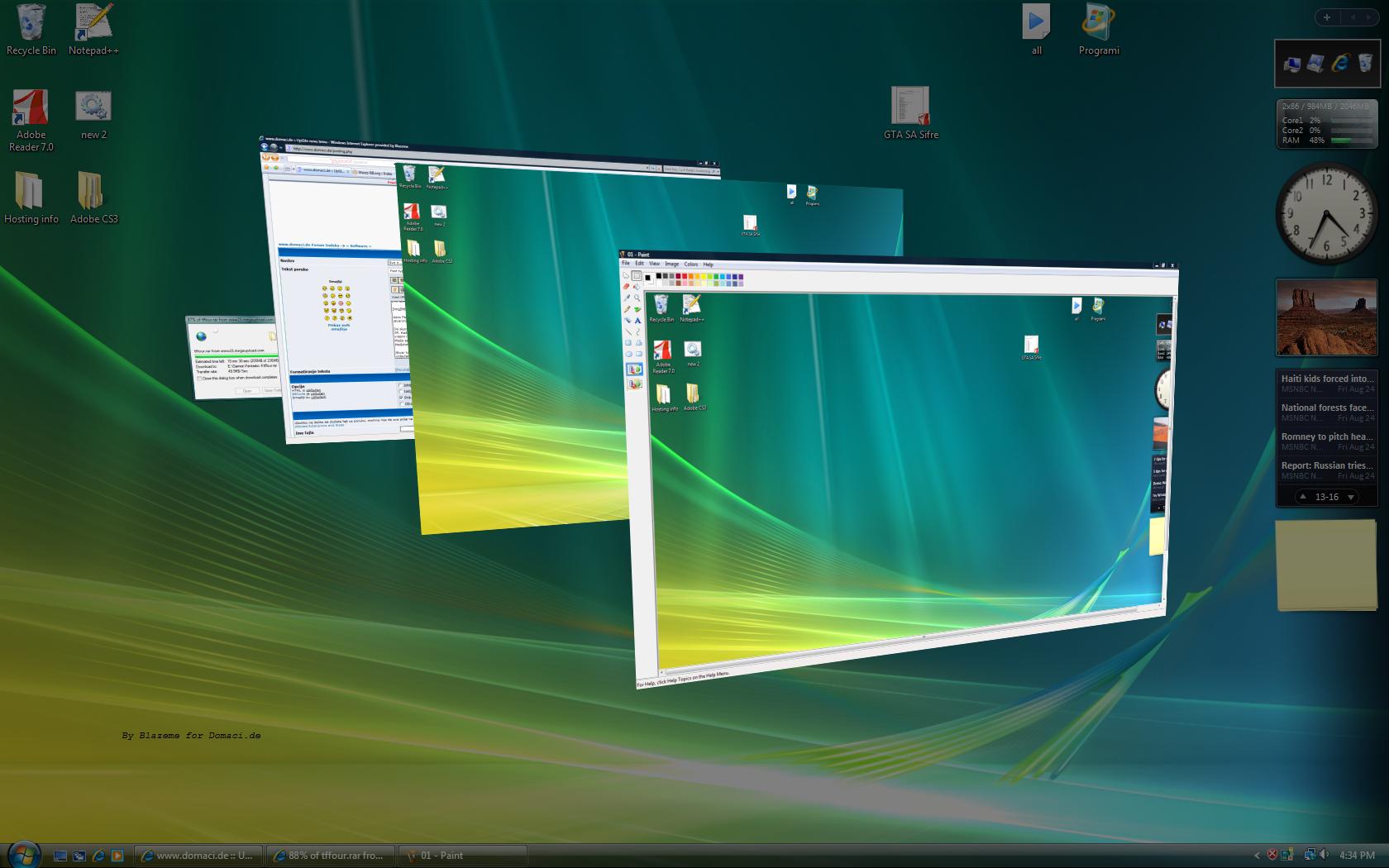
Task: Choose the Eraser tool in Paint
Action: pyautogui.click(x=626, y=286)
